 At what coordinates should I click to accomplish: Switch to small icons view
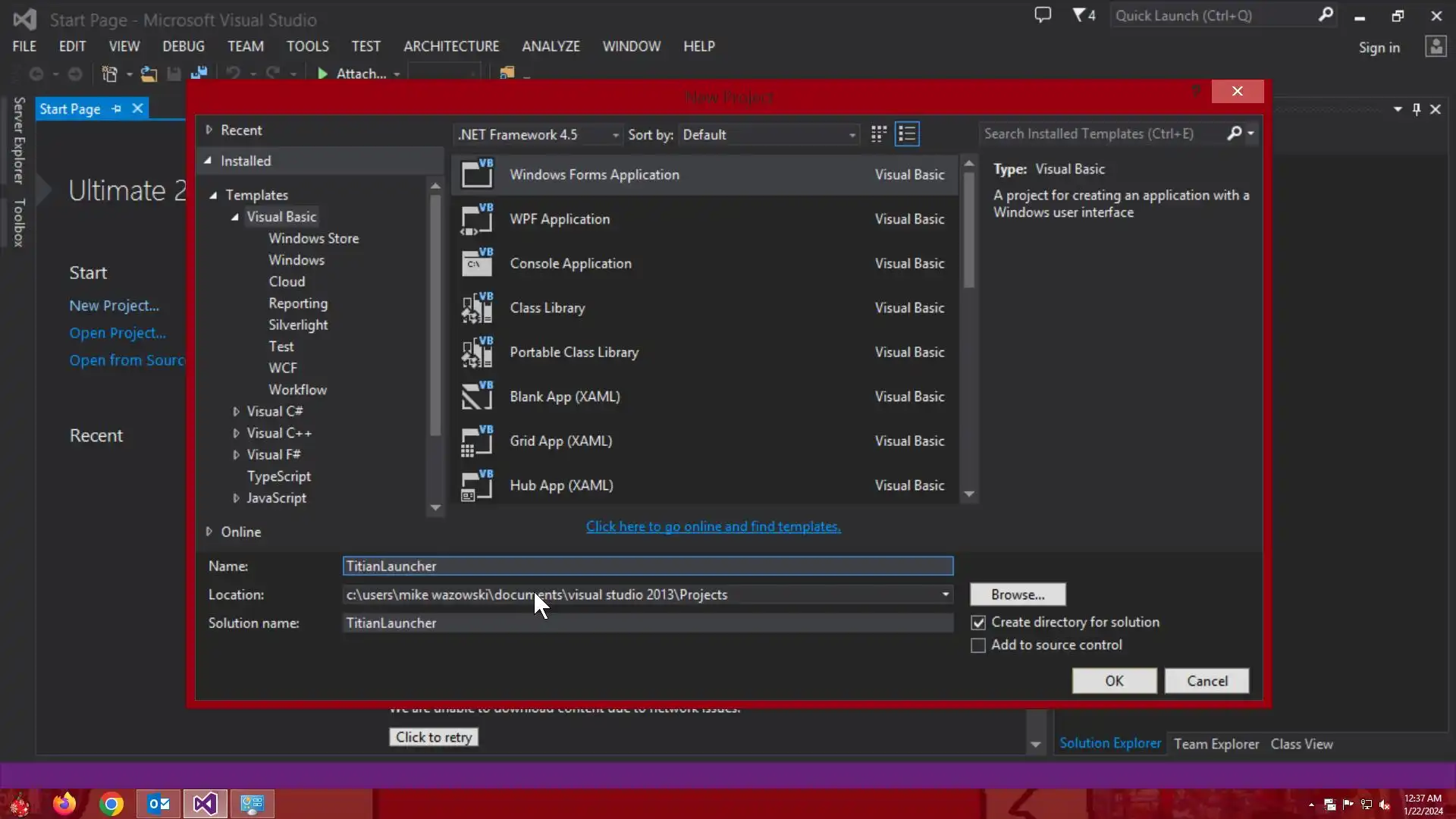coord(879,134)
